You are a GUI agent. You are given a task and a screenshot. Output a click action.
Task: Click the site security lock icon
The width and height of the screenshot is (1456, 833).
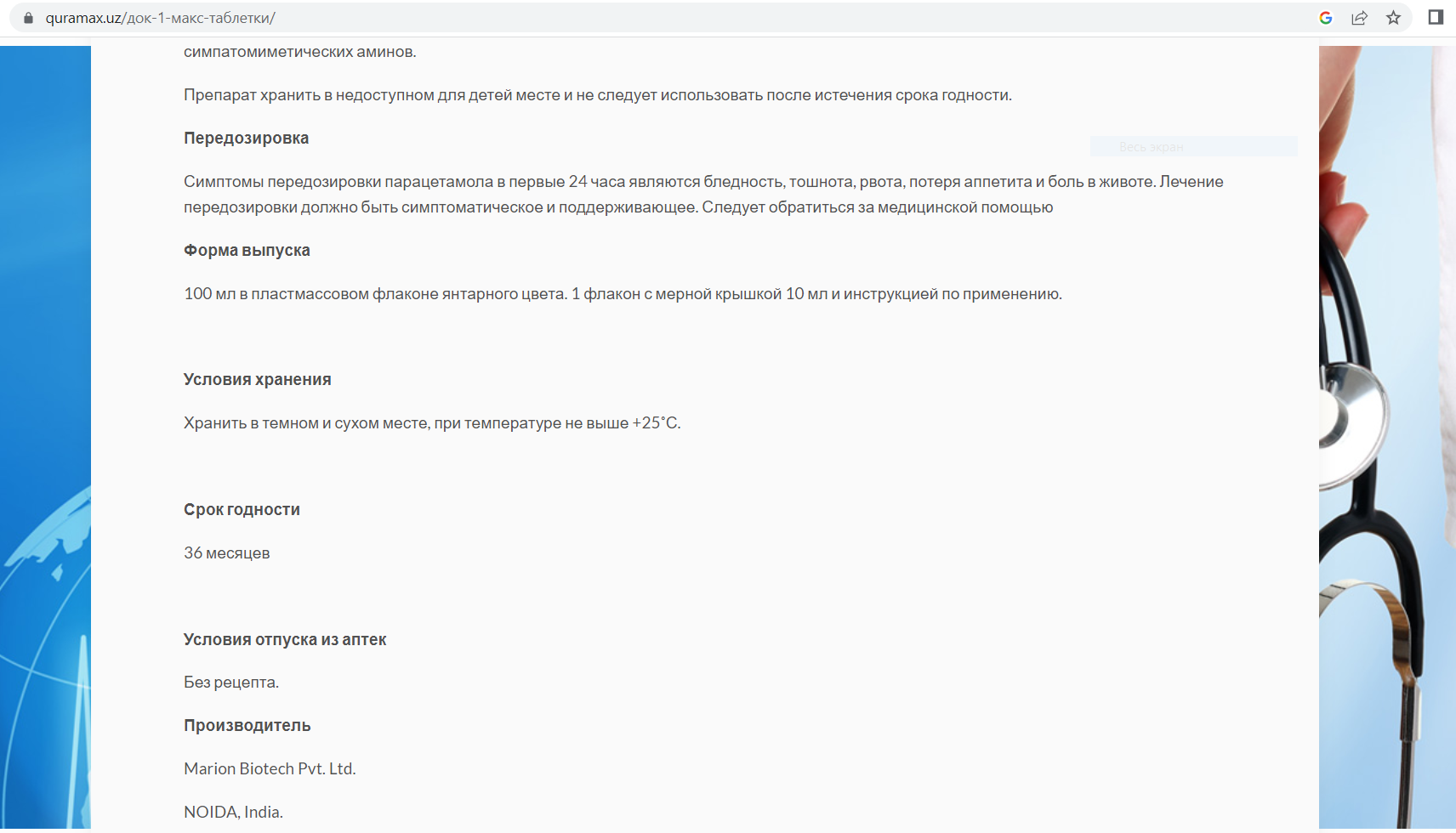tap(28, 18)
